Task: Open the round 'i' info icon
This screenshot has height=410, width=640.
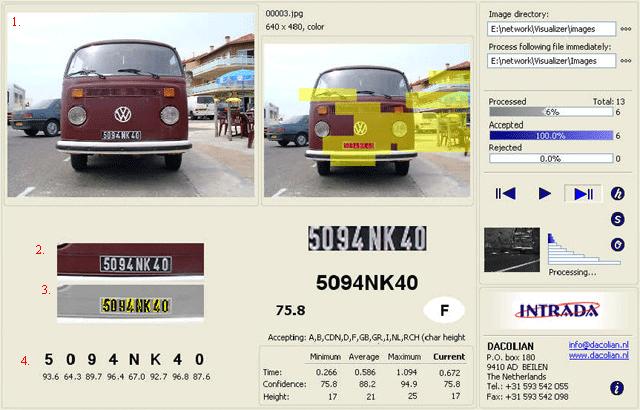Action: click(617, 388)
